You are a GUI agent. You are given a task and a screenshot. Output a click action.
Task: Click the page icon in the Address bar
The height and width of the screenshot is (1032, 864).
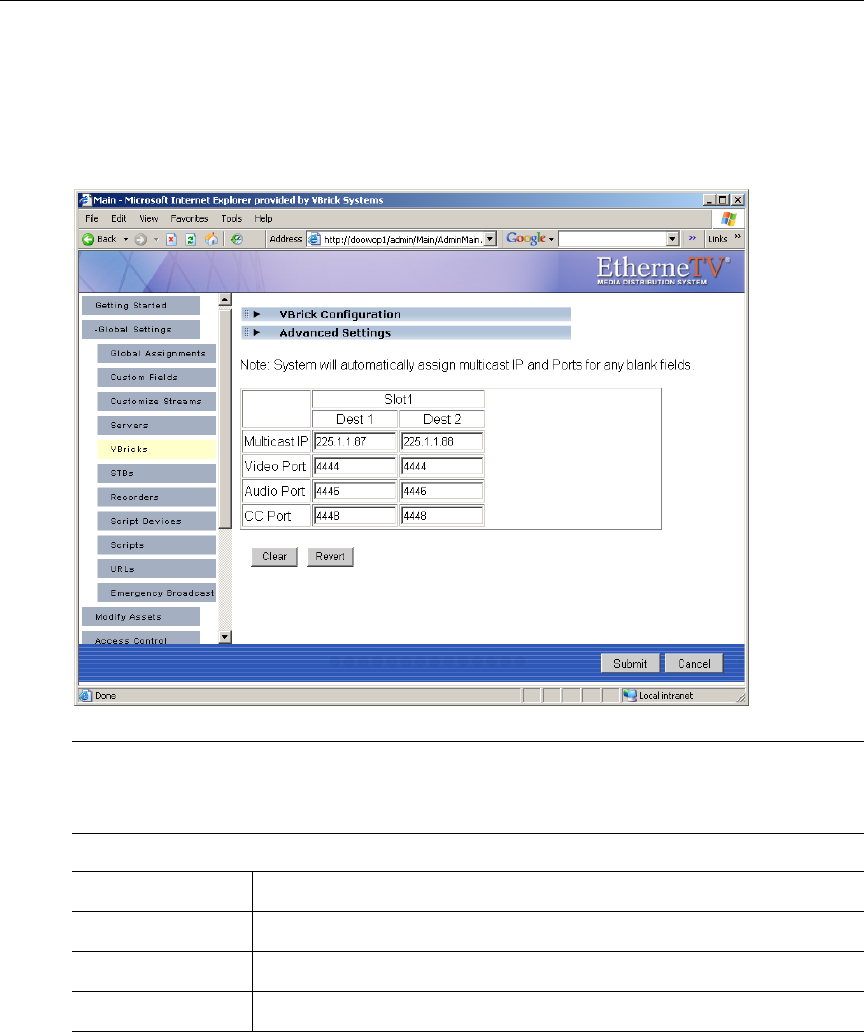point(315,239)
